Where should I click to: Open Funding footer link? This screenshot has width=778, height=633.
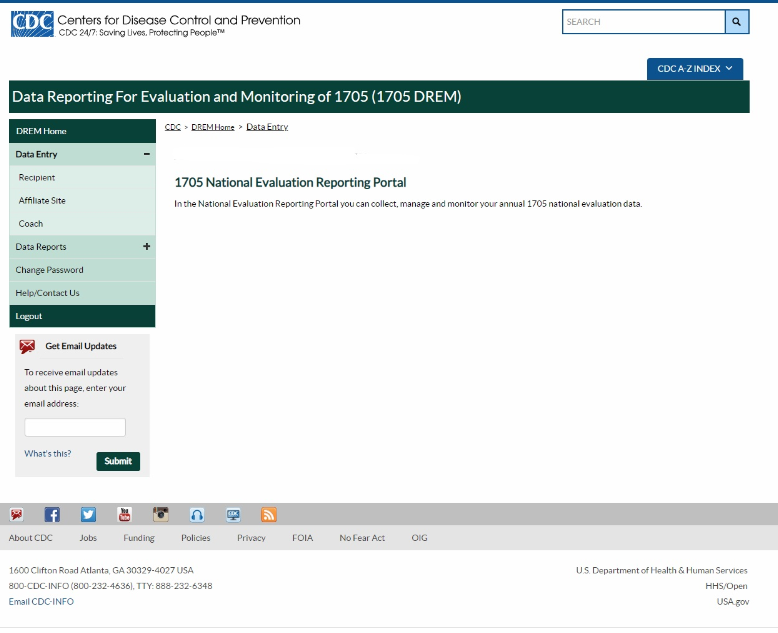139,538
